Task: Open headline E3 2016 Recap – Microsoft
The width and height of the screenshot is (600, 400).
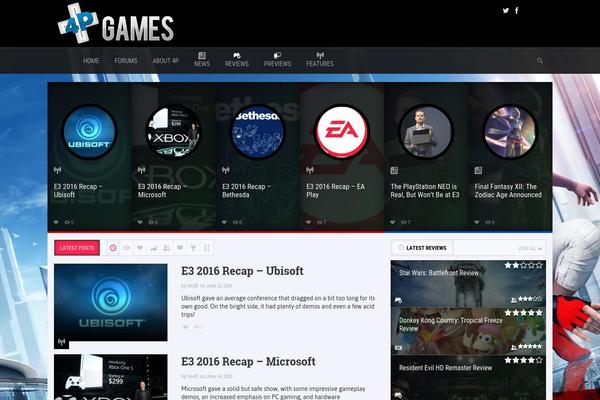Action: (x=248, y=361)
